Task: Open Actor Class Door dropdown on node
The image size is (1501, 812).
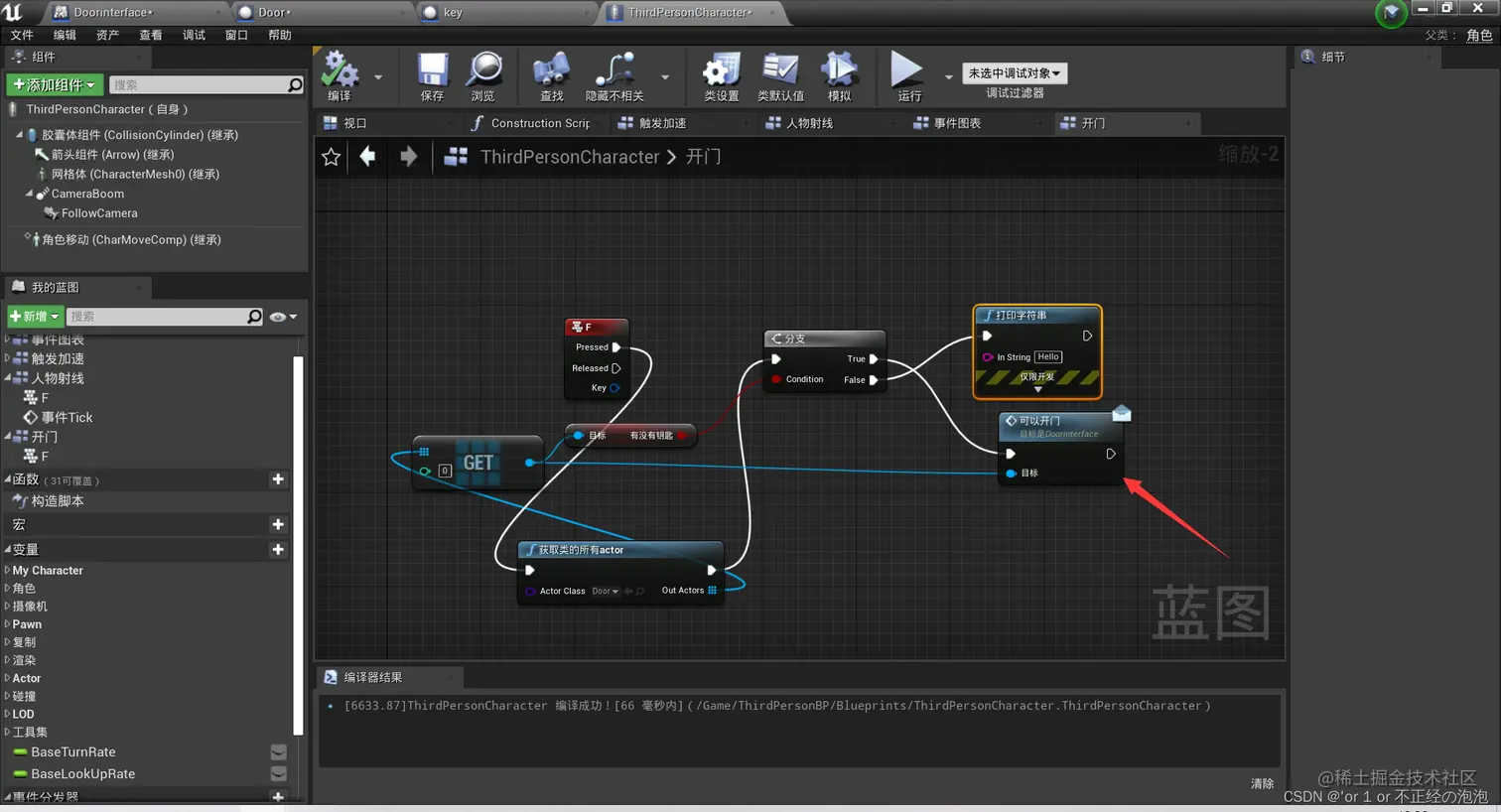Action: pos(605,591)
